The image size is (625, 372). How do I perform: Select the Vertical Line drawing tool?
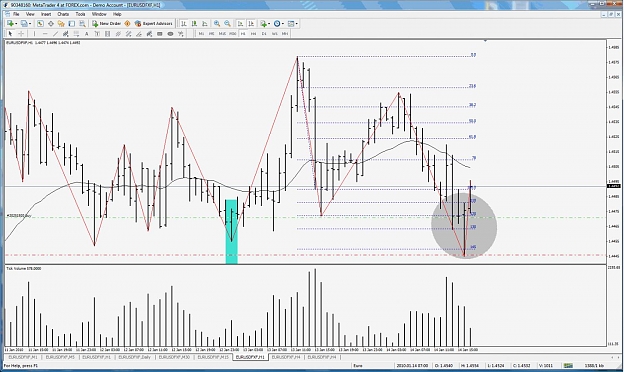[34, 34]
